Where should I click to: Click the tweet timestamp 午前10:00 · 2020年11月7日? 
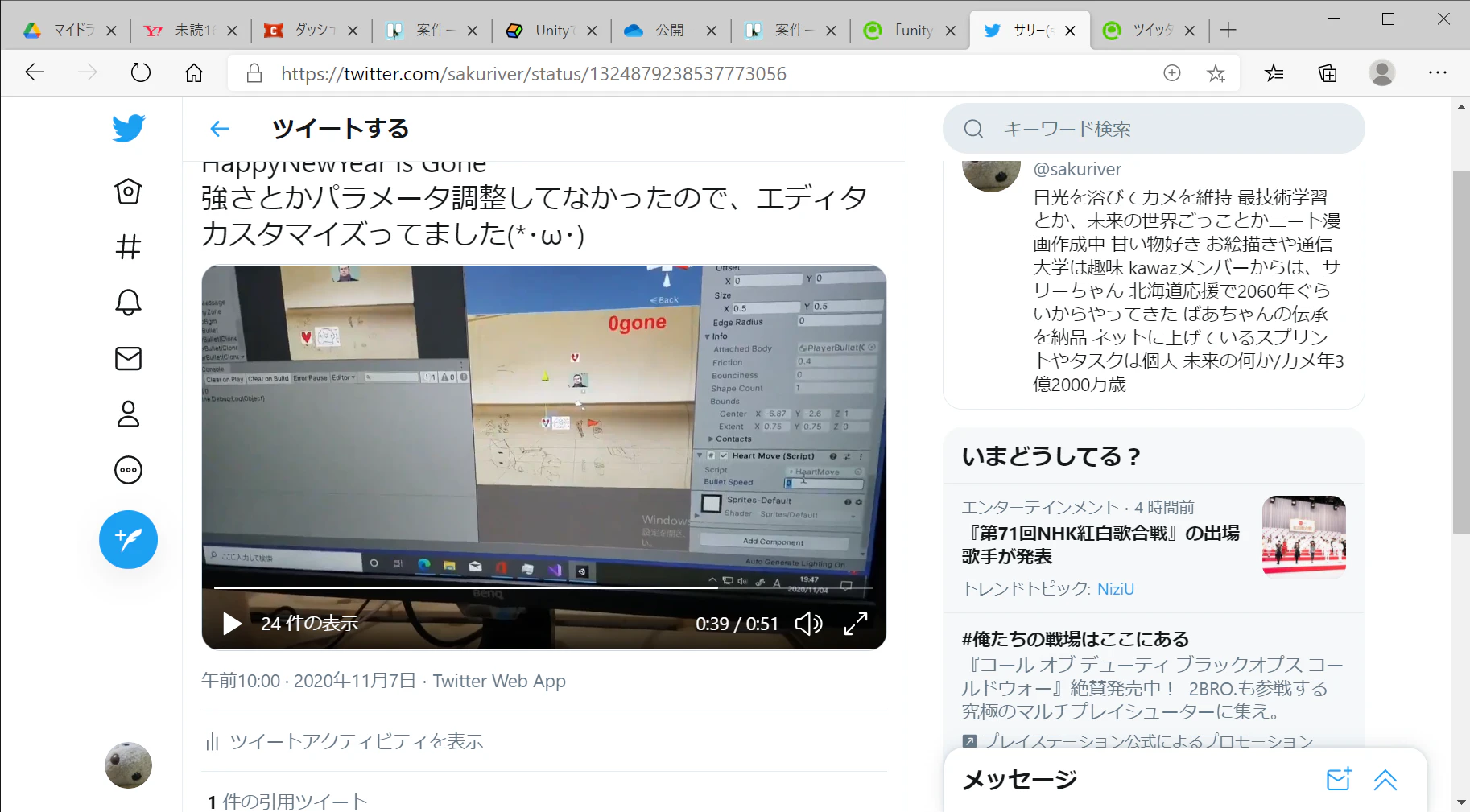308,681
